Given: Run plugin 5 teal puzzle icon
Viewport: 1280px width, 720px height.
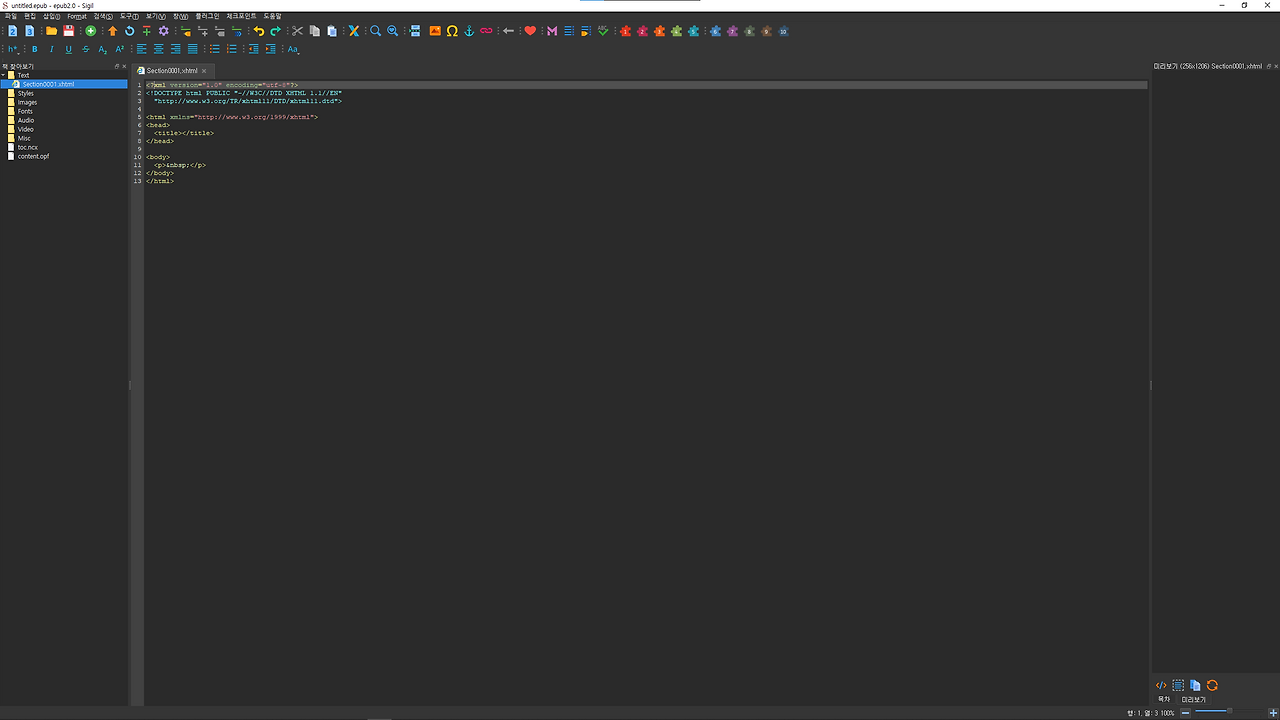Looking at the screenshot, I should pos(693,31).
